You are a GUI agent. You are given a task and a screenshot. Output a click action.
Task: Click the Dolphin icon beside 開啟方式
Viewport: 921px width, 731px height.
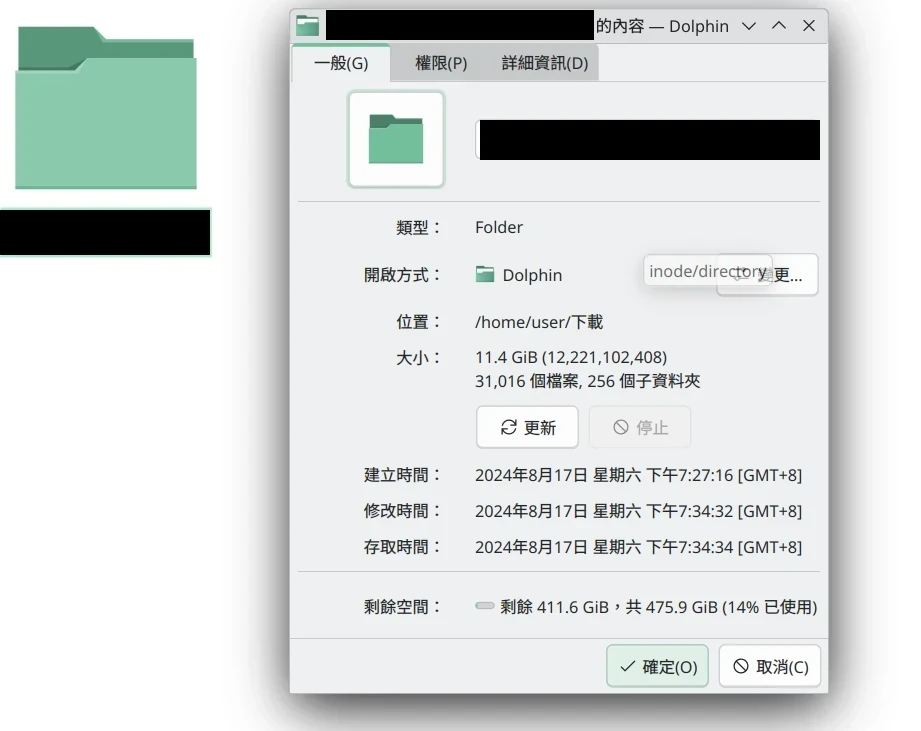(x=485, y=275)
